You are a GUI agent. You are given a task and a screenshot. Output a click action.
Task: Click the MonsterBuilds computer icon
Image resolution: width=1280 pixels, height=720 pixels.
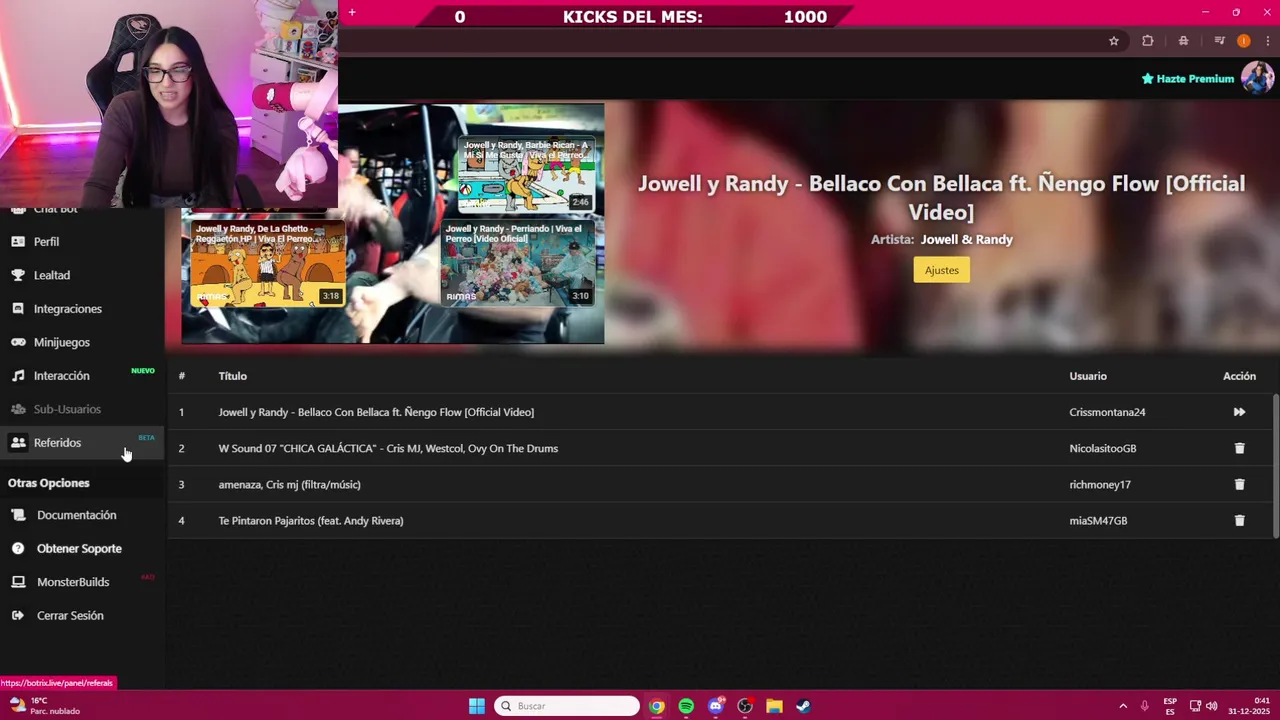(x=18, y=582)
